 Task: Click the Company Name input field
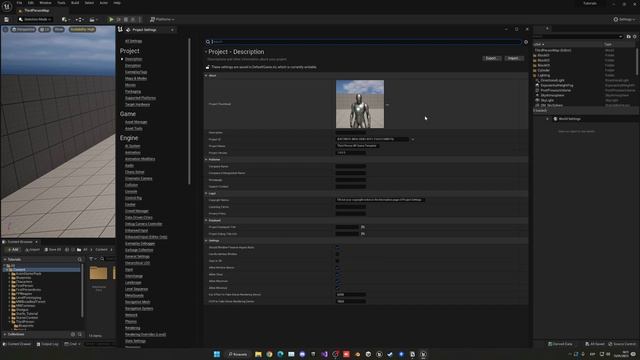tap(351, 167)
